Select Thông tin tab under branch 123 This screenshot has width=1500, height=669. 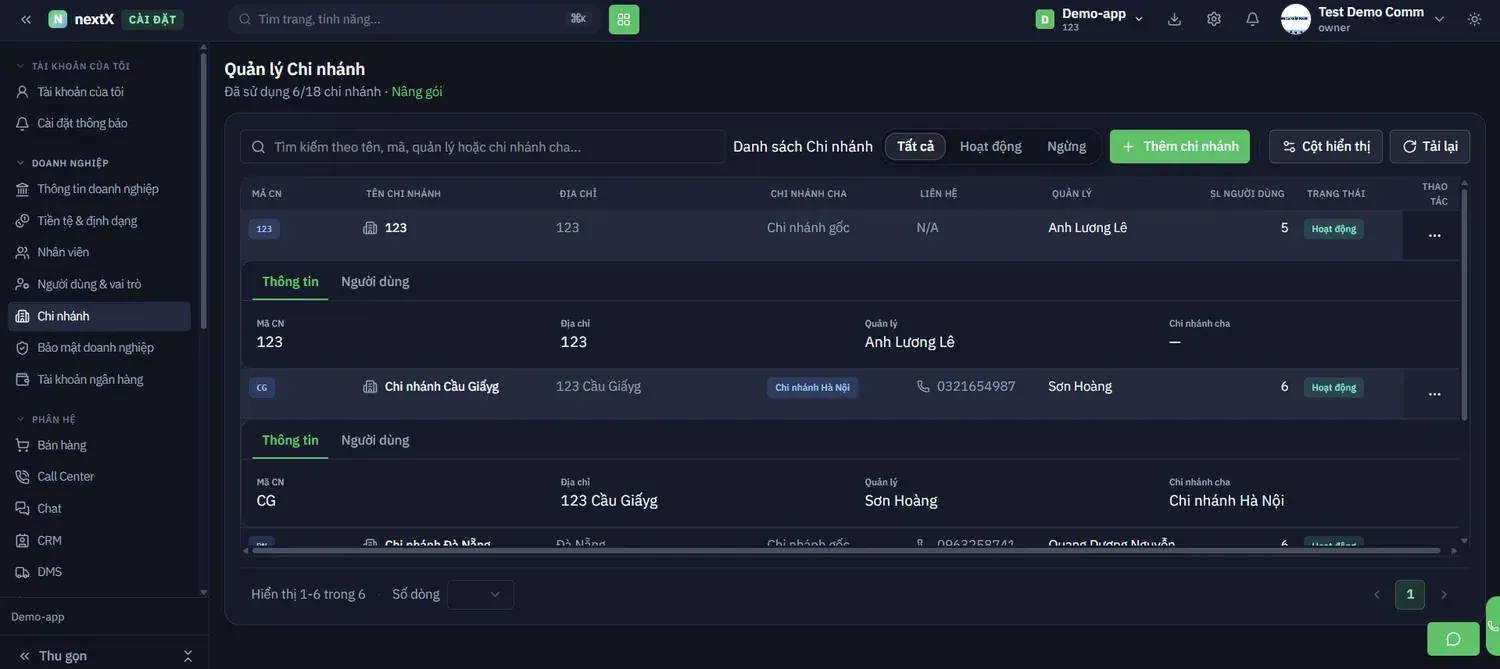pyautogui.click(x=290, y=282)
